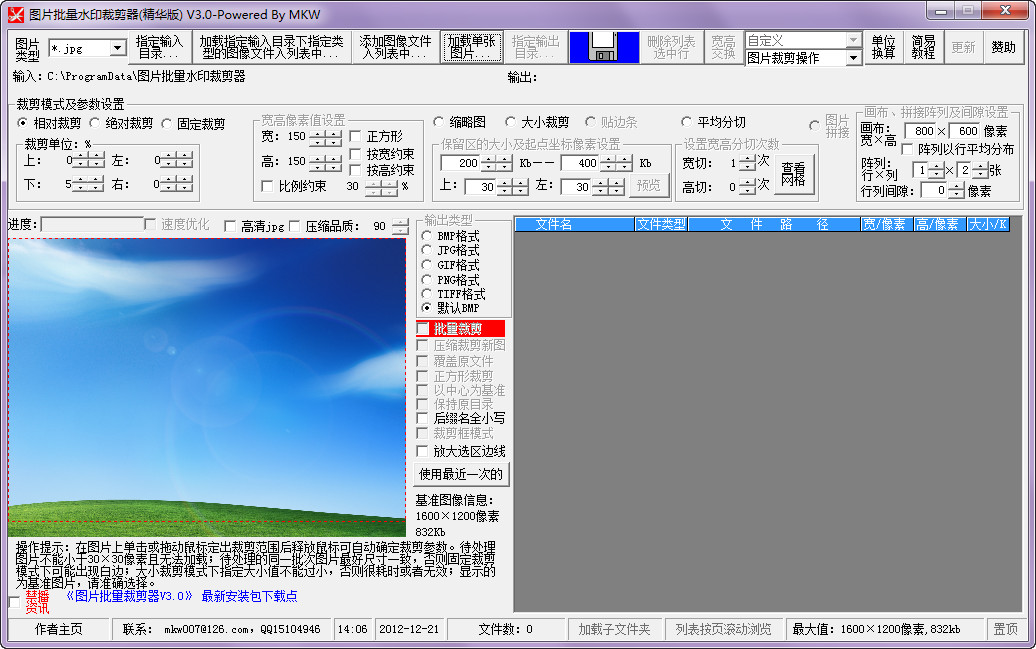Toggle 放大选区边线 checkbox
Screen dimensions: 1036x649
(x=423, y=451)
